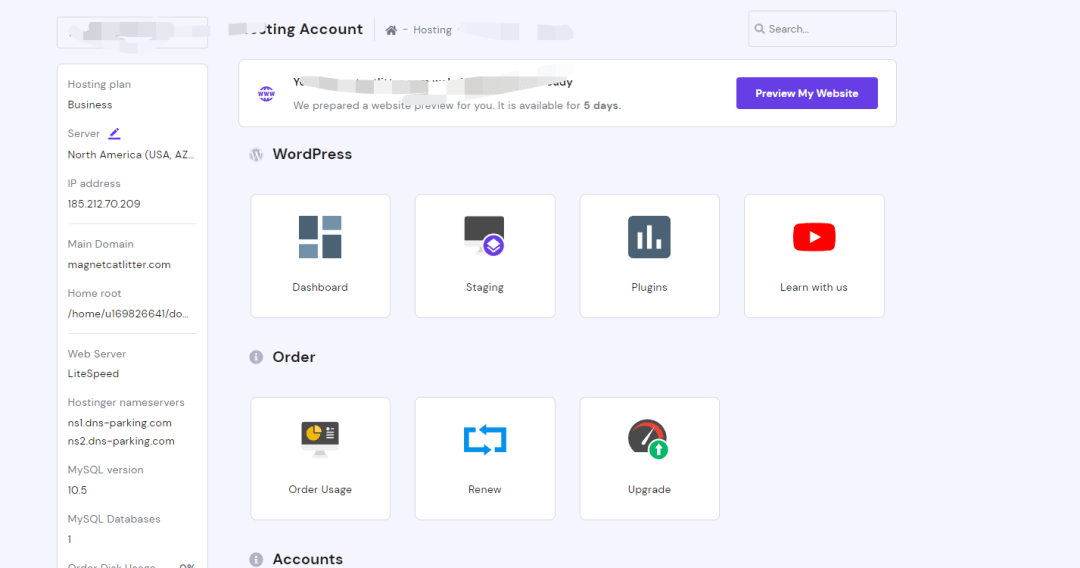Open the WordPress Dashboard tile icon
Screen dimensions: 1080x568
pyautogui.click(x=320, y=237)
